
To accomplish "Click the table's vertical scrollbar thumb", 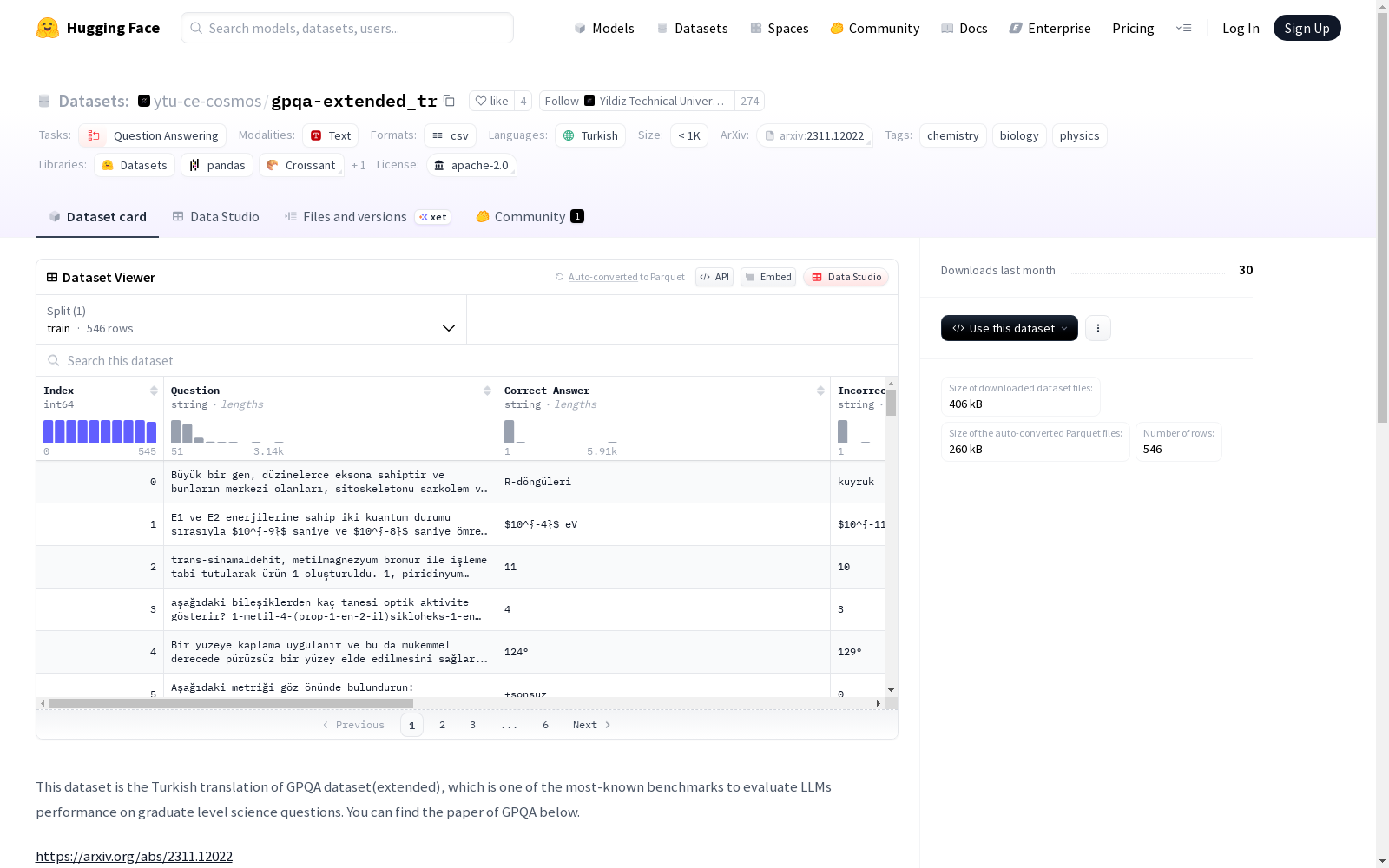I will click(x=891, y=403).
